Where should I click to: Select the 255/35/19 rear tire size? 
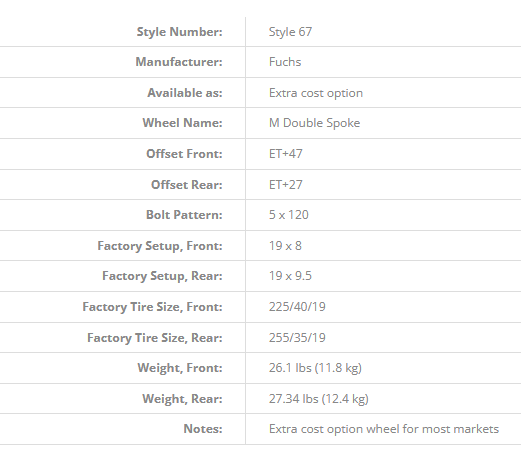tap(297, 338)
